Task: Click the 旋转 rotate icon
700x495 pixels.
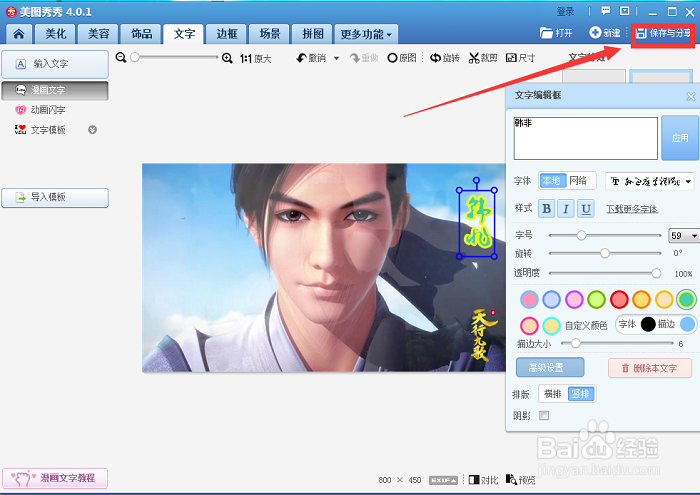Action: click(x=435, y=58)
